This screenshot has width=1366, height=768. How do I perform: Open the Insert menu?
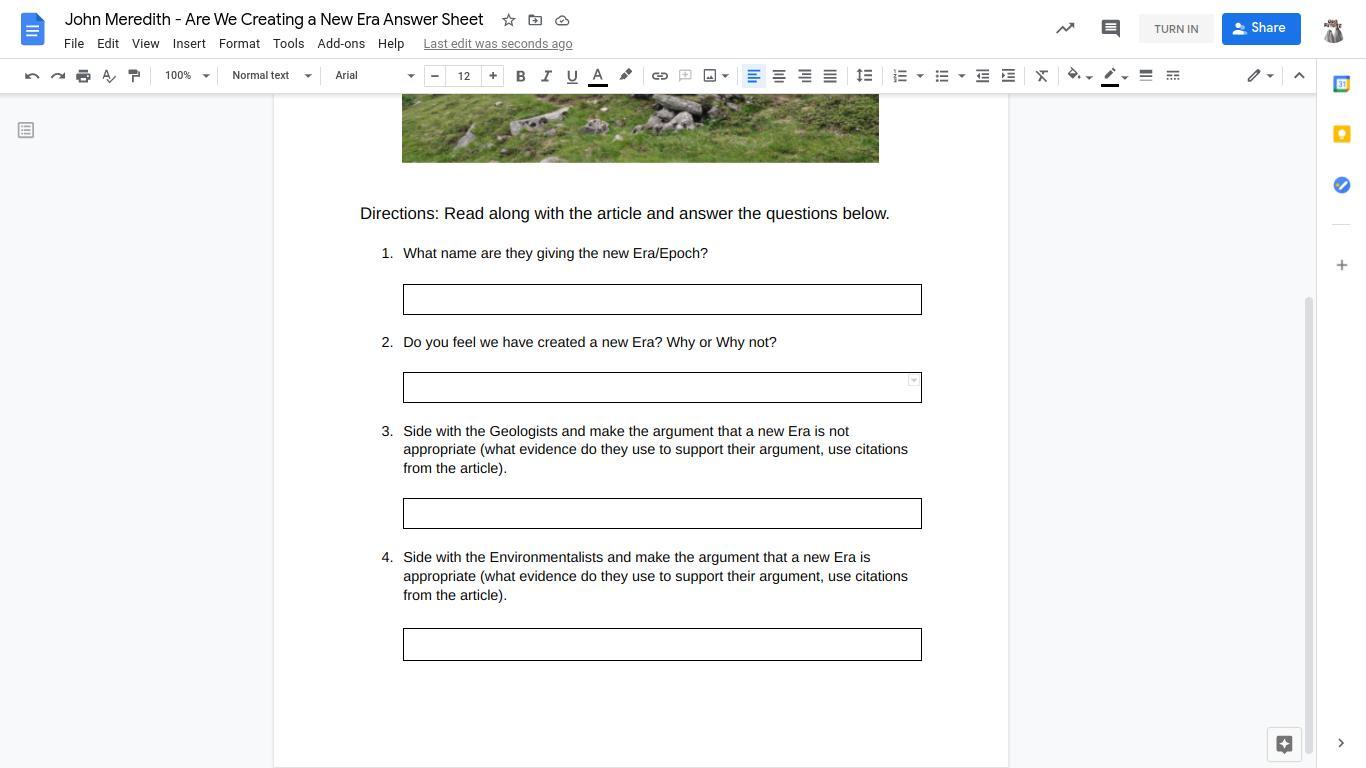click(x=189, y=44)
